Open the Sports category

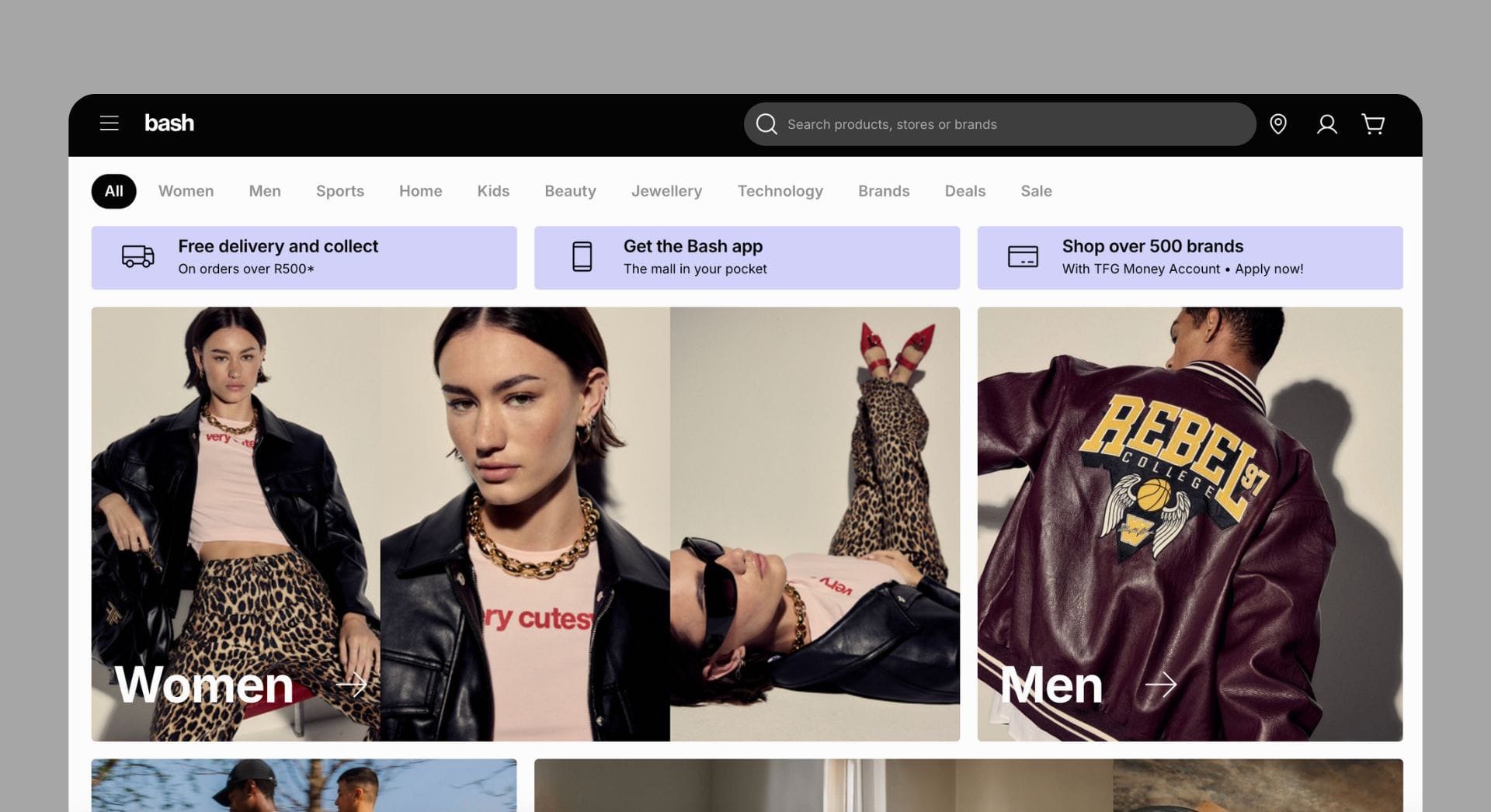click(339, 191)
